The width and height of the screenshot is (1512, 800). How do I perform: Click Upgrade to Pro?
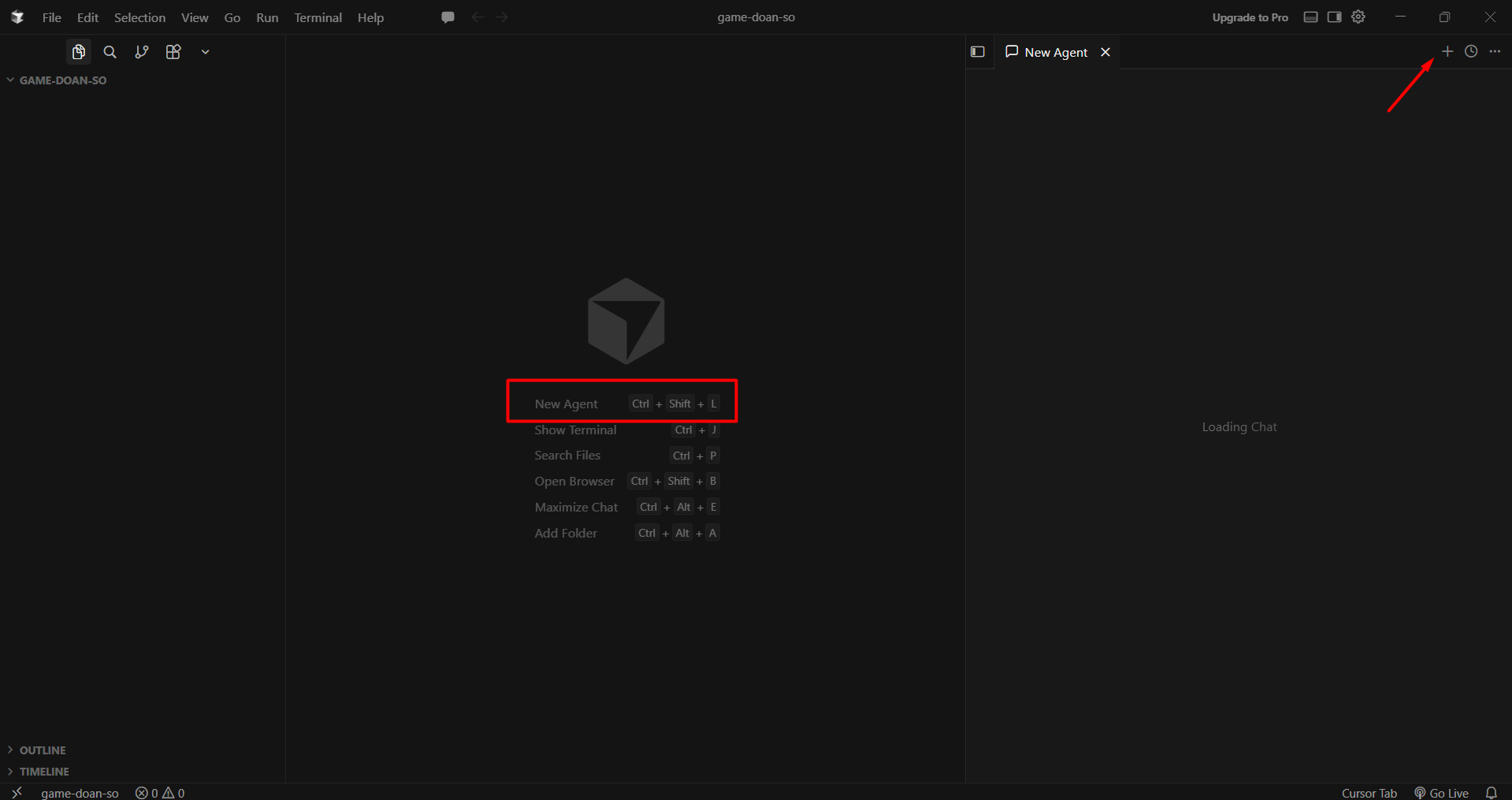point(1250,17)
